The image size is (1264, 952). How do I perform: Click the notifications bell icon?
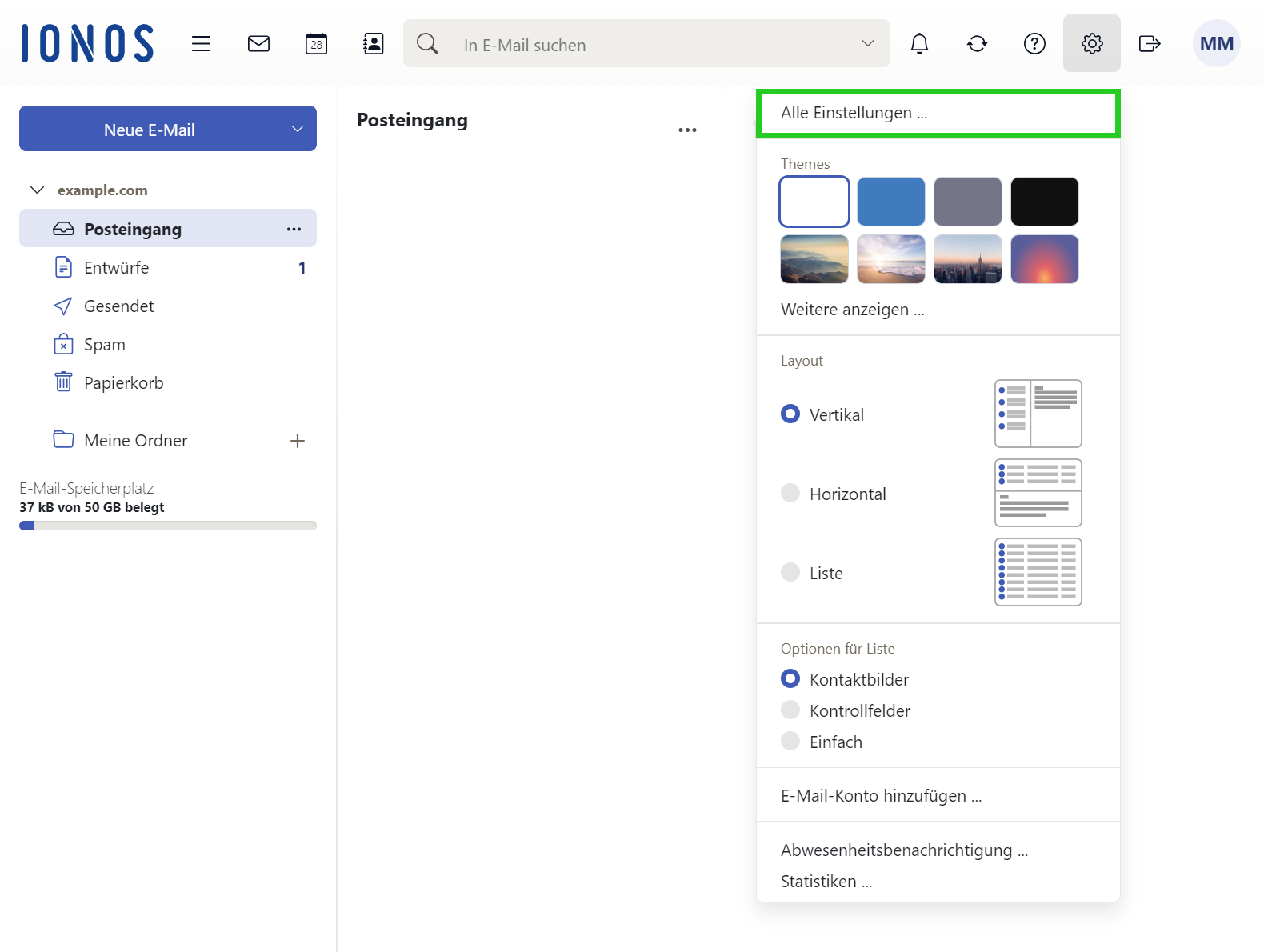click(x=919, y=44)
